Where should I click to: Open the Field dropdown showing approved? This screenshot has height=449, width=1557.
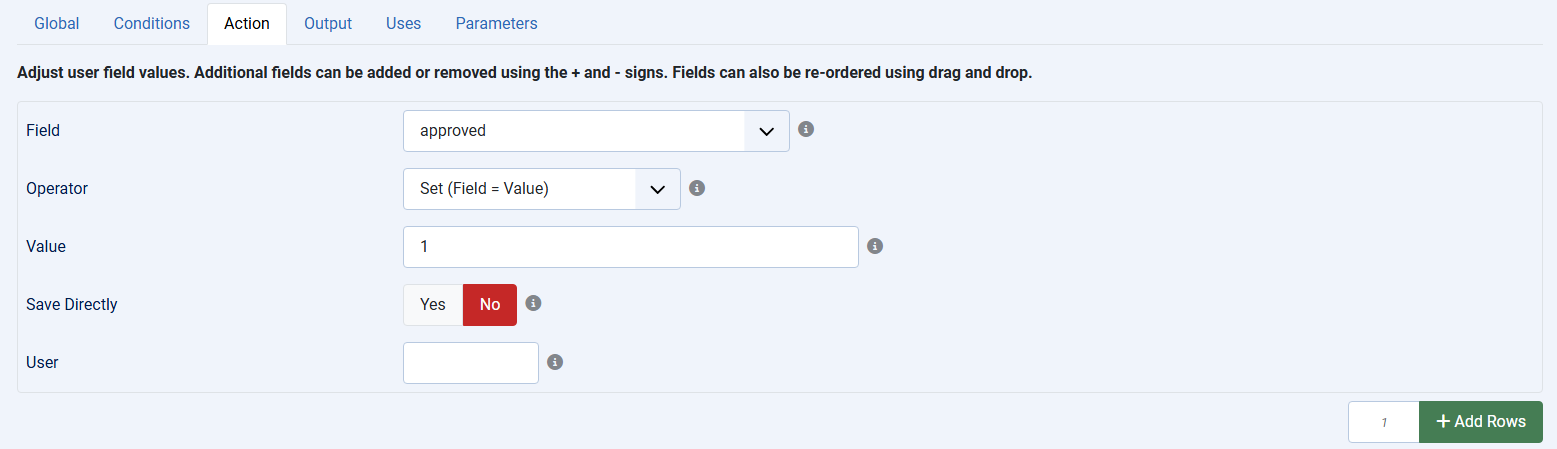(x=575, y=131)
